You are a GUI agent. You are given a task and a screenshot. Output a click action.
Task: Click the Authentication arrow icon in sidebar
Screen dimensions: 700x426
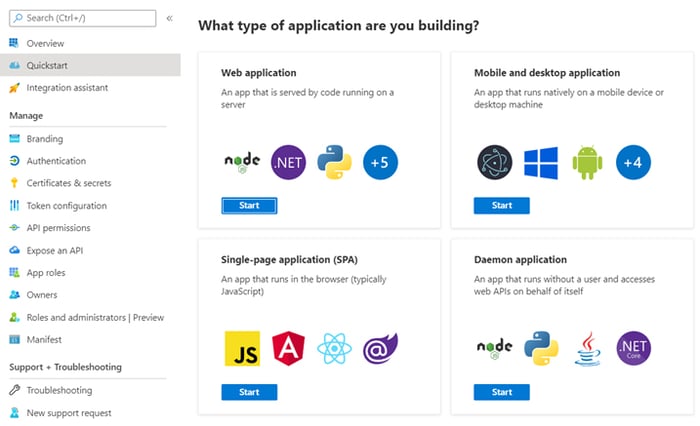(14, 161)
